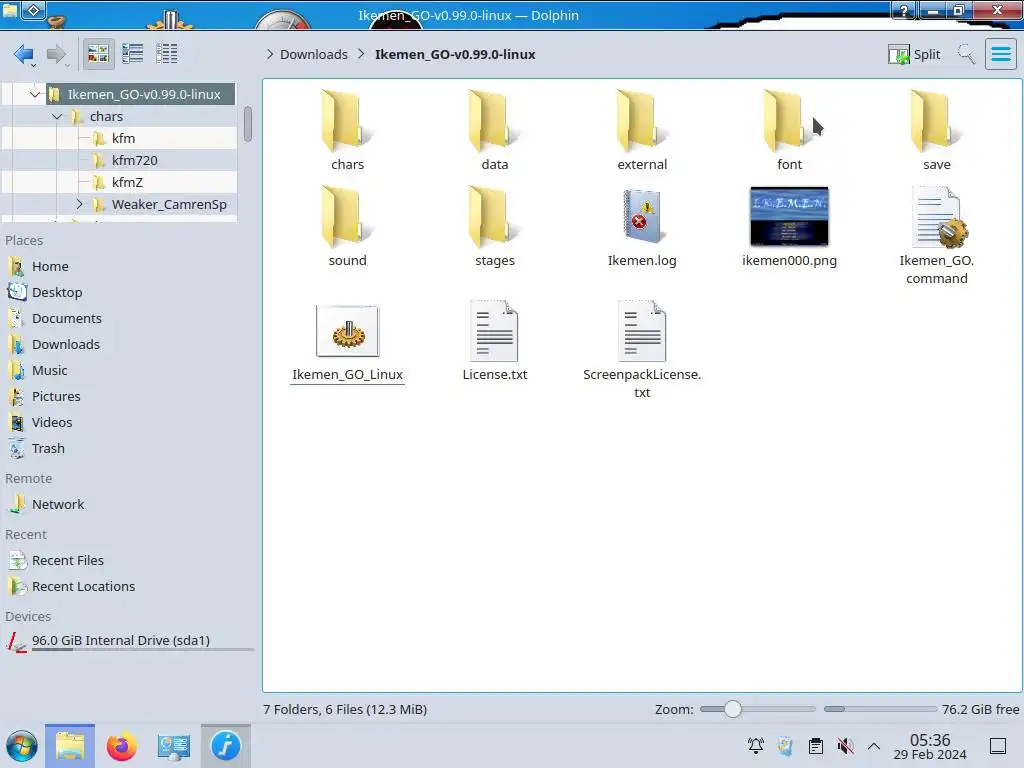Go back to the previous folder
The width and height of the screenshot is (1024, 768).
coord(24,54)
